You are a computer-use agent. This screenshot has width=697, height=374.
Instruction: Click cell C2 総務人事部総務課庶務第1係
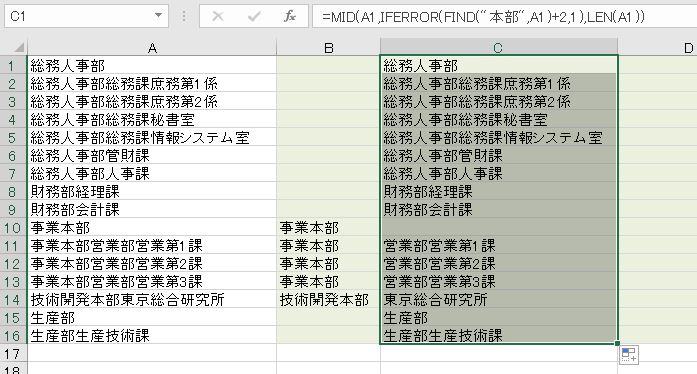point(499,84)
